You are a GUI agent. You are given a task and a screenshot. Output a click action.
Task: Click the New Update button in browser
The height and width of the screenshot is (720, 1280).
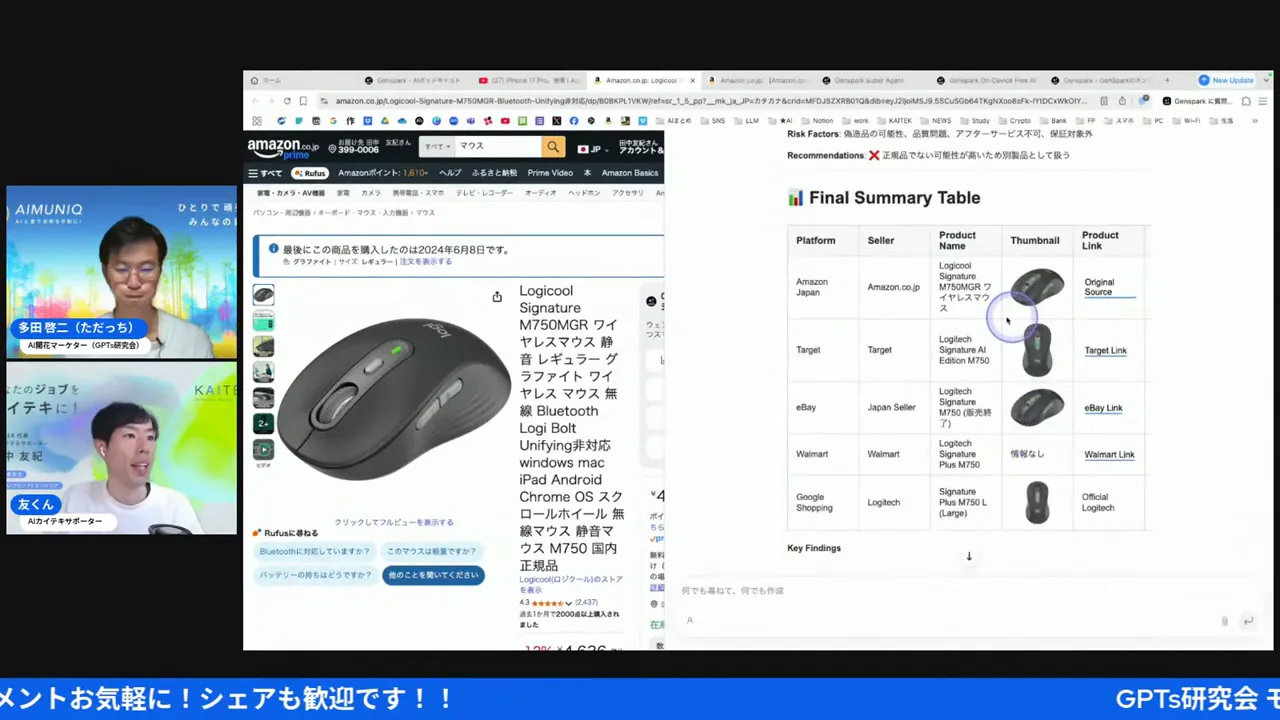1227,80
